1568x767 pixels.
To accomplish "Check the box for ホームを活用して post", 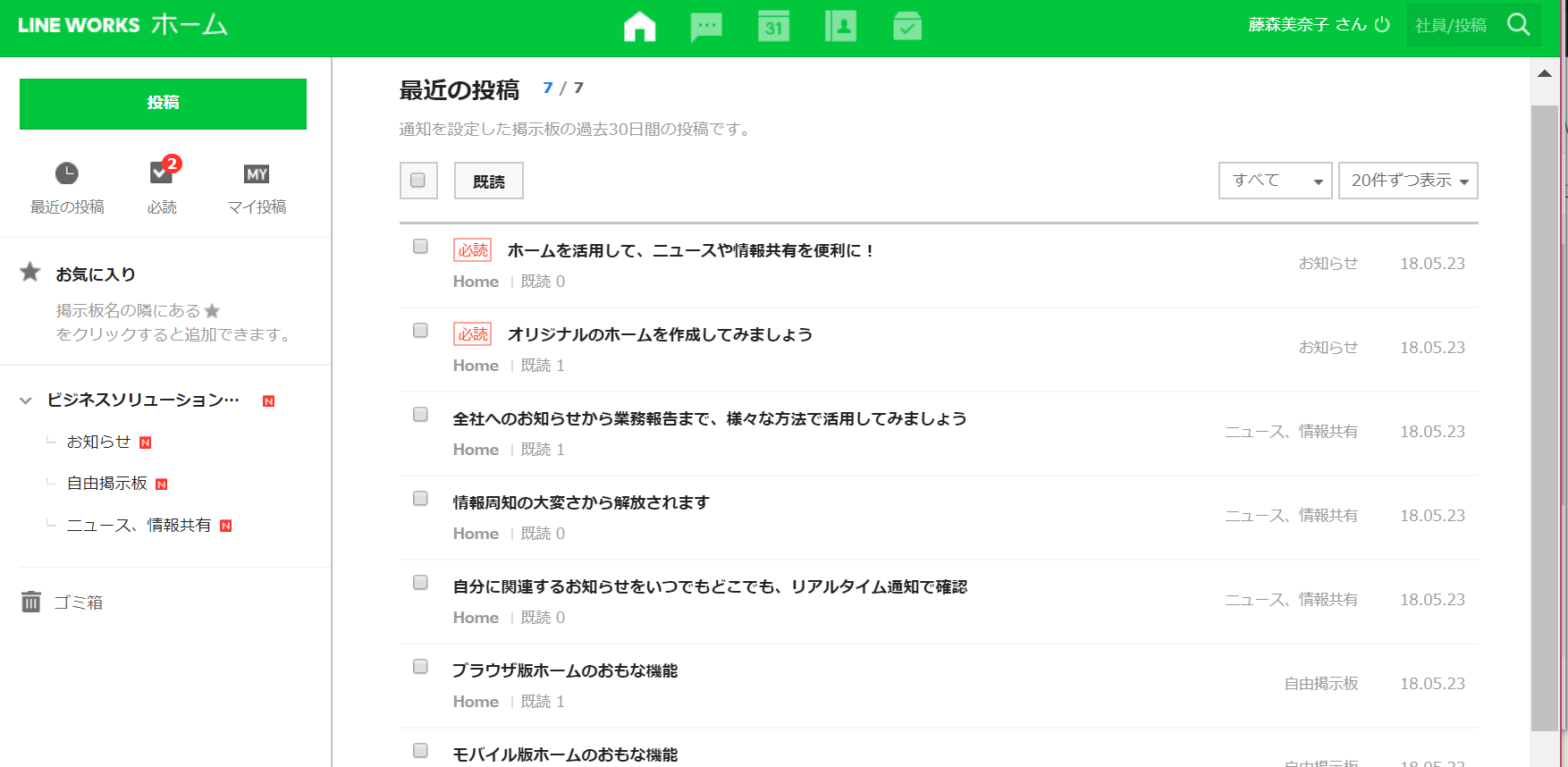I will 420,247.
